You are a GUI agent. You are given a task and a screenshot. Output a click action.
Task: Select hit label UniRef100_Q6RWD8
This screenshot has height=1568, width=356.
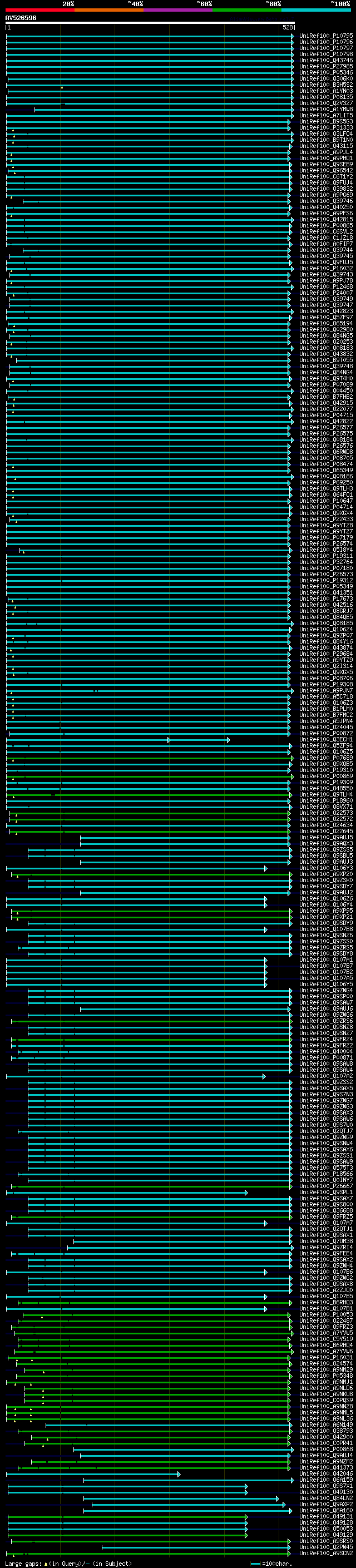point(326,452)
